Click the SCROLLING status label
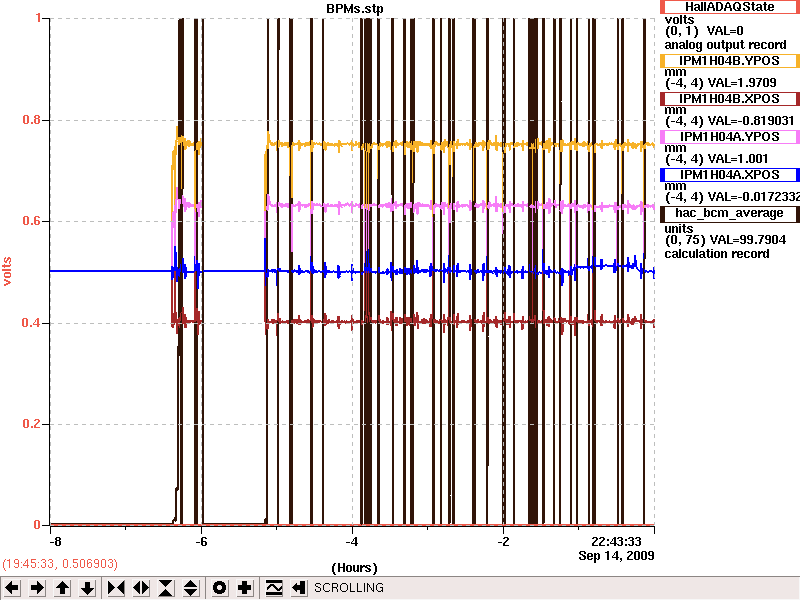Viewport: 800px width, 600px height. click(x=349, y=588)
